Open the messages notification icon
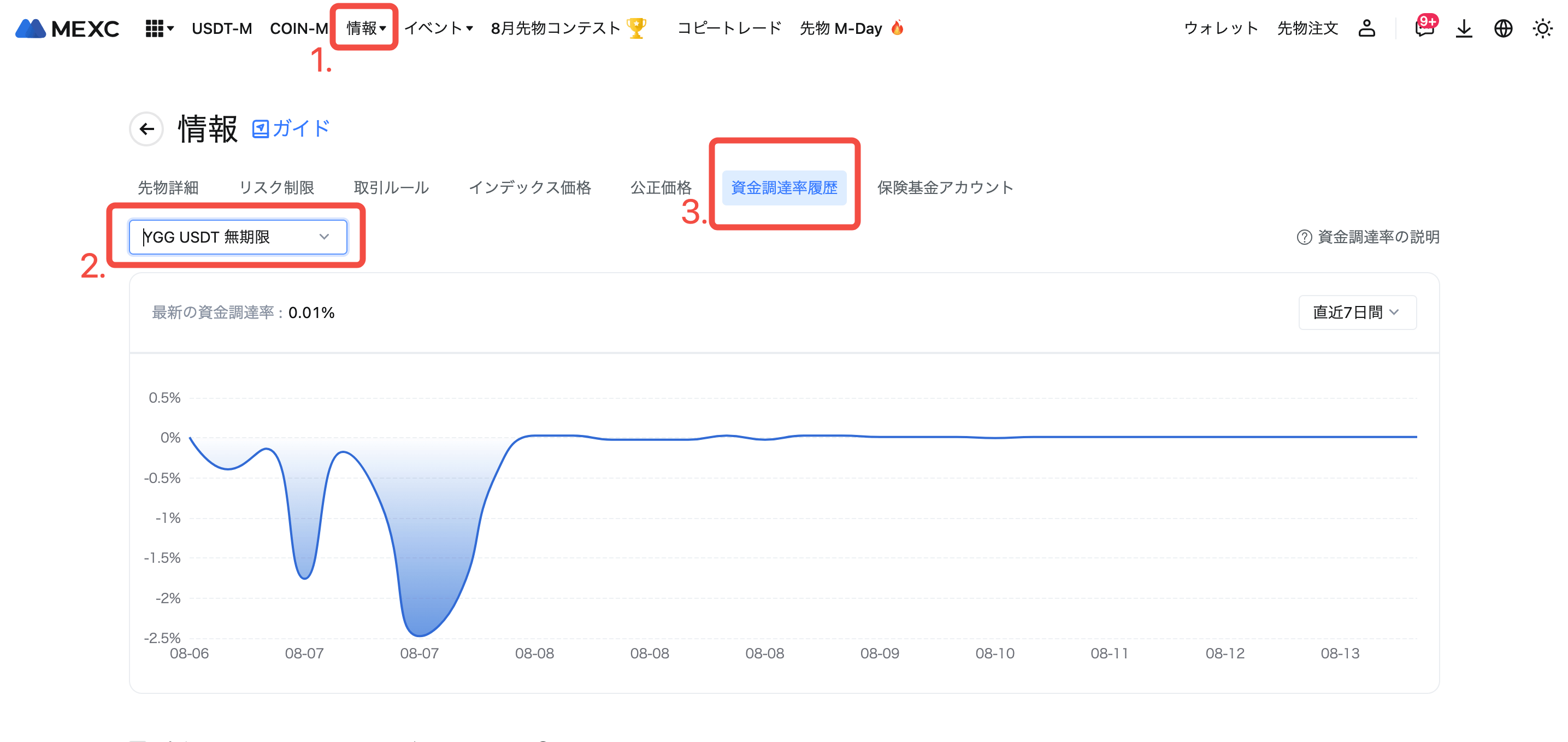 (1424, 28)
